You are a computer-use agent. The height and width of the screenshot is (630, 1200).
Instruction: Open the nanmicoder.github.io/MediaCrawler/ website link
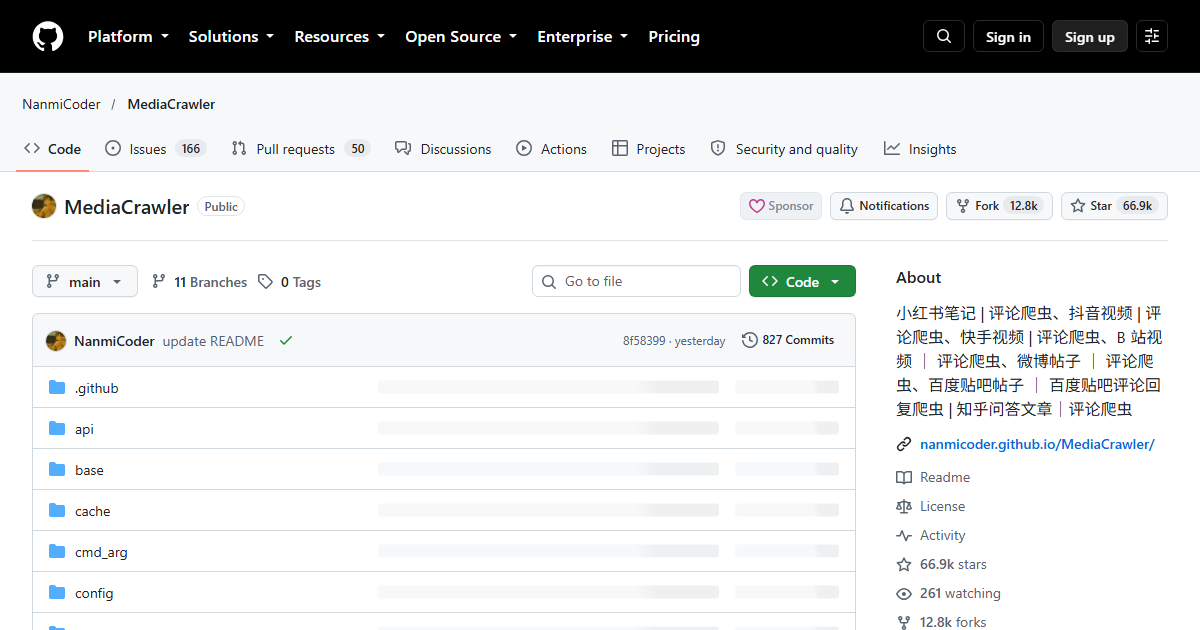(1037, 444)
